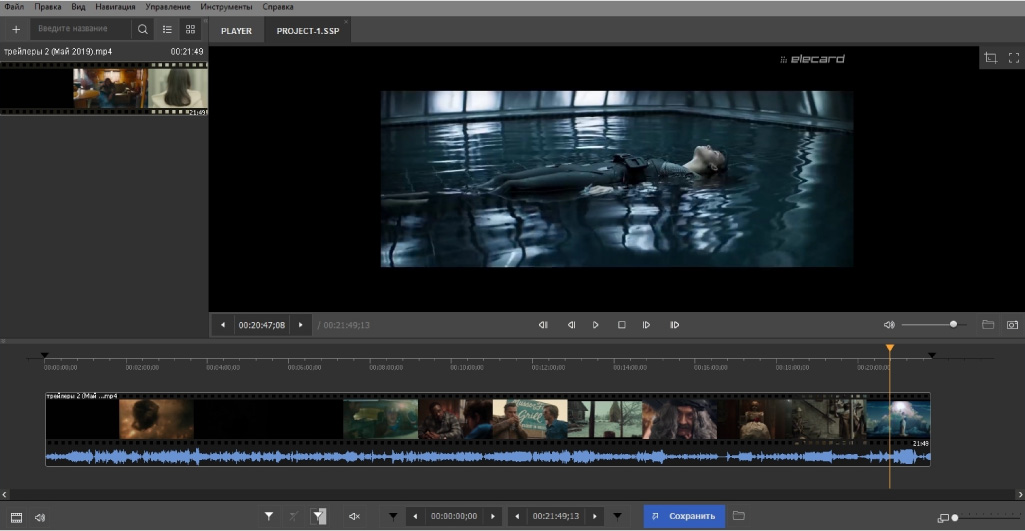The width and height of the screenshot is (1025, 531).
Task: Start playback with the Play button
Action: (596, 325)
